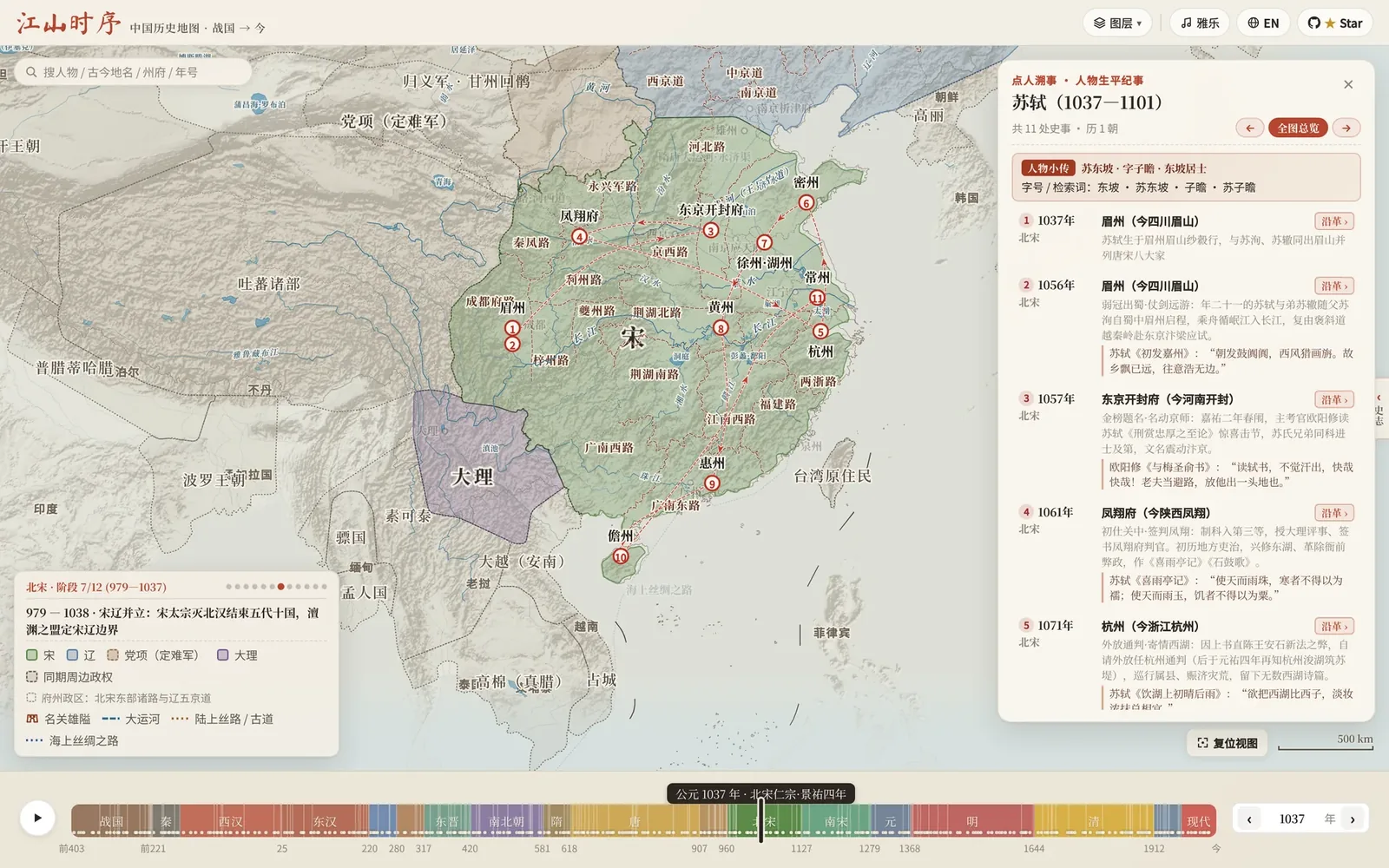Focus the 搜人物/古今地名 search field
This screenshot has width=1389, height=868.
pos(133,72)
